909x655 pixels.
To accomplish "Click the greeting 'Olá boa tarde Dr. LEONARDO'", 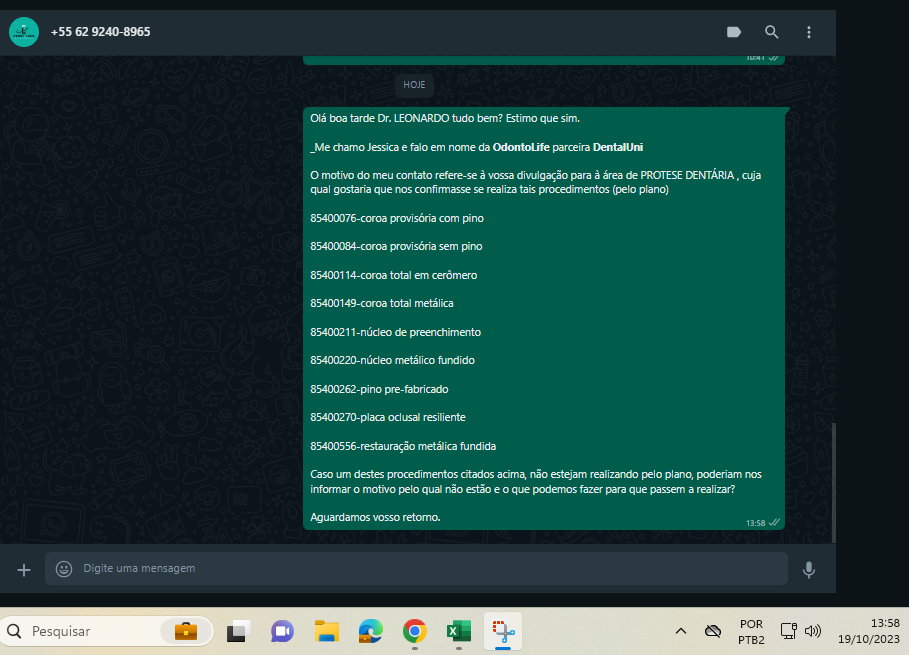I will 380,118.
